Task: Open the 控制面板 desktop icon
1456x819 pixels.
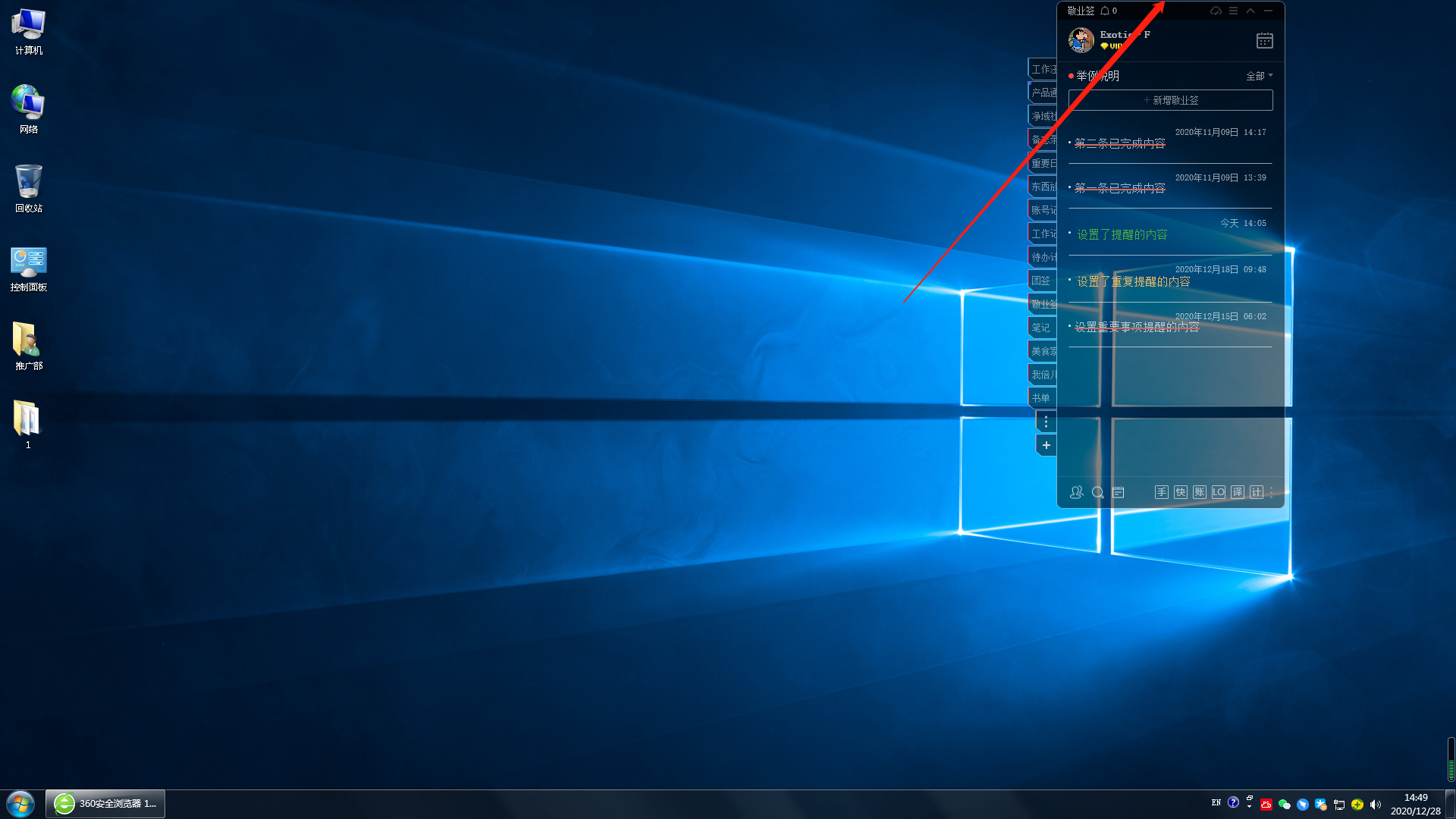Action: coord(28,268)
